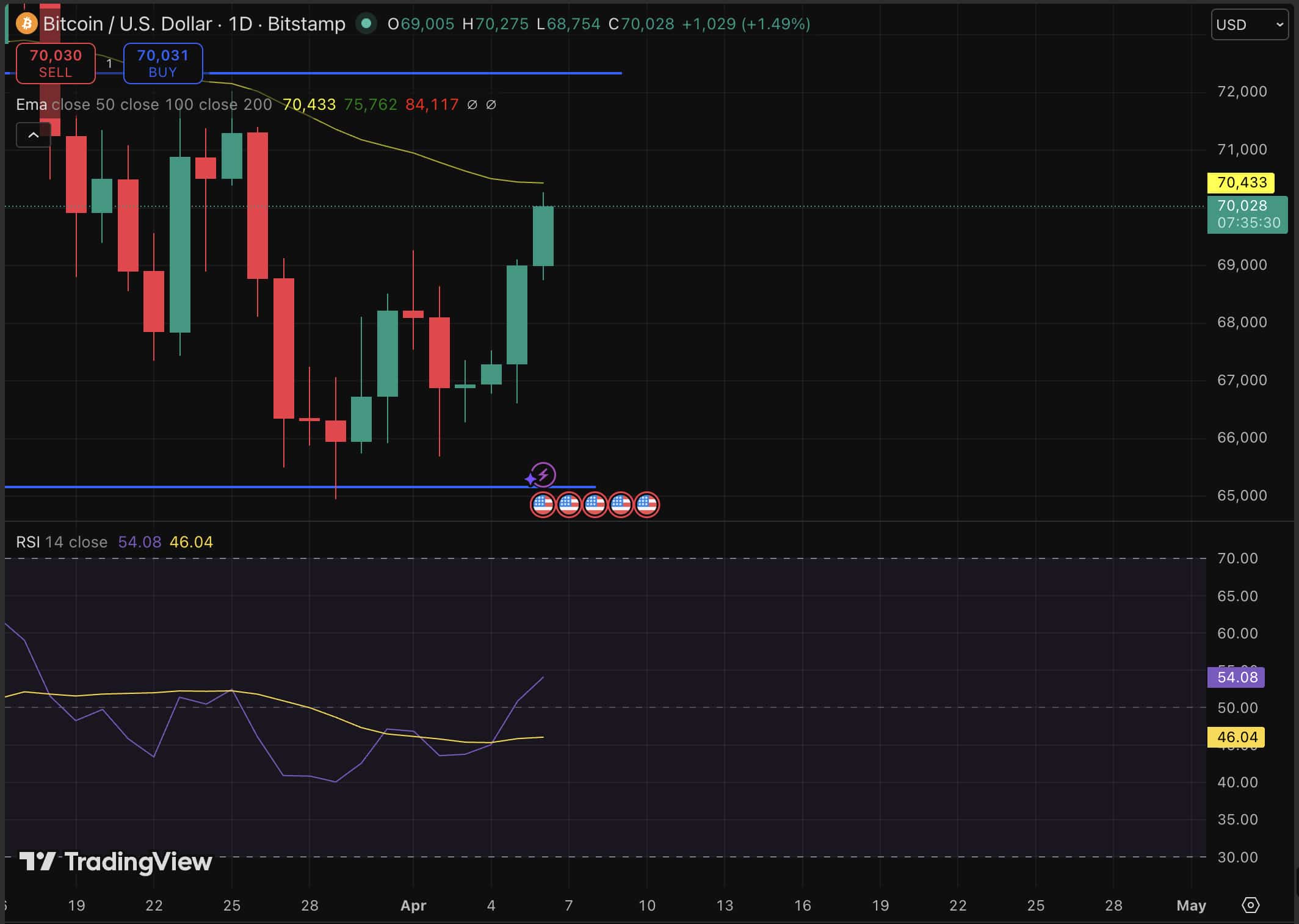
Task: Click the 30.00 RSI axis level label
Action: click(x=1237, y=857)
